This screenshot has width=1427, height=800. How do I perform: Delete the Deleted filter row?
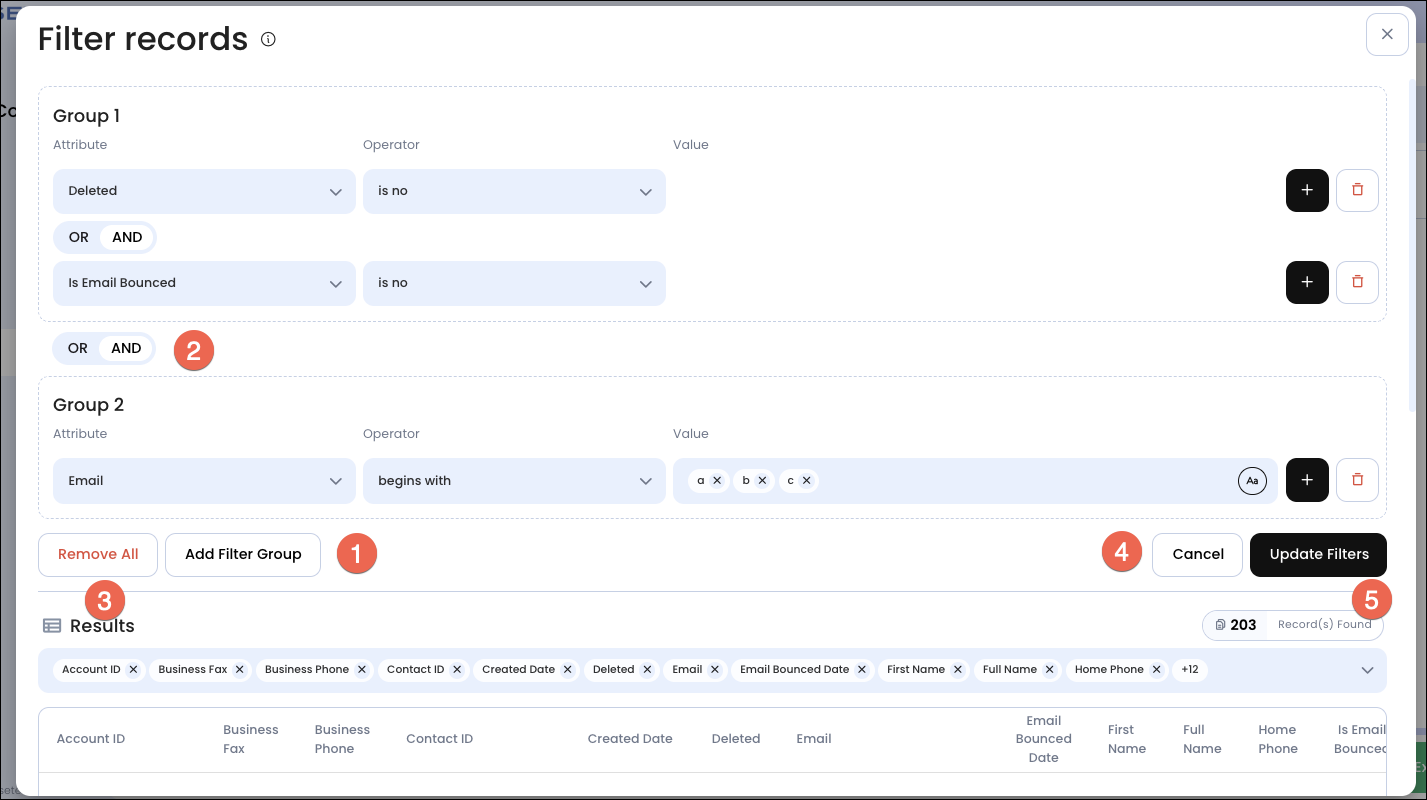[1357, 191]
